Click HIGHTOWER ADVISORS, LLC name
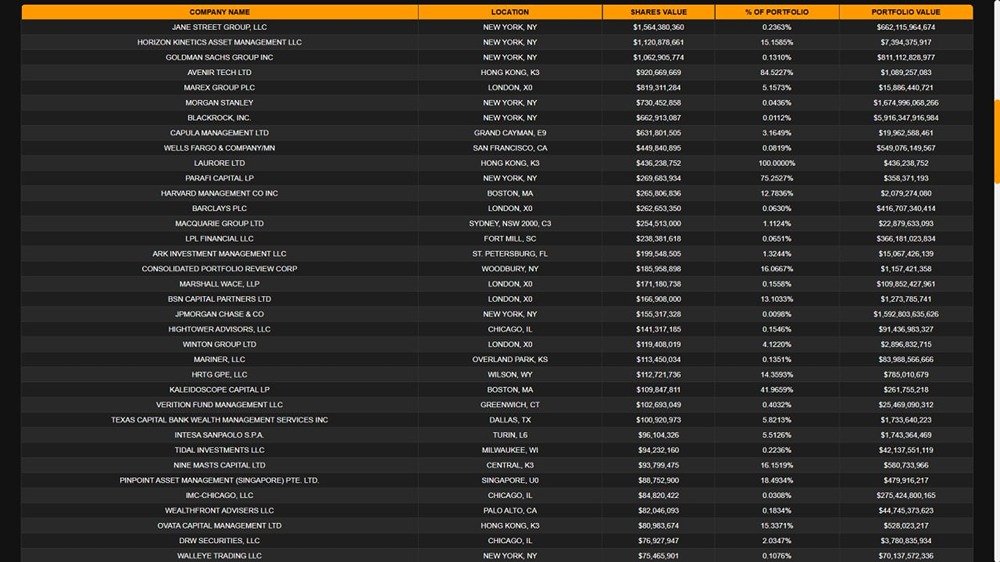The width and height of the screenshot is (1000, 562). pyautogui.click(x=219, y=329)
